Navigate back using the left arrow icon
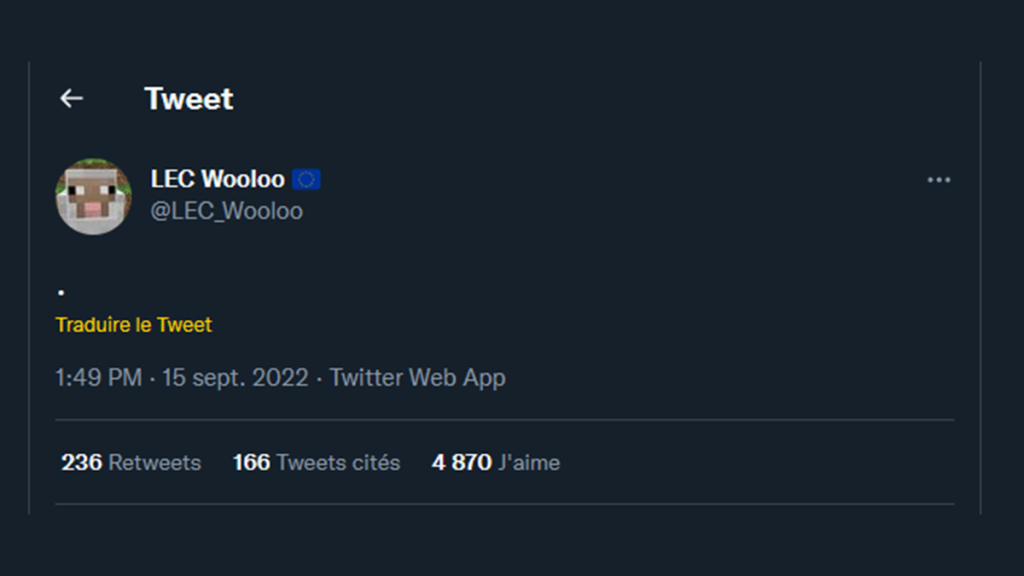The width and height of the screenshot is (1024, 576). click(70, 98)
